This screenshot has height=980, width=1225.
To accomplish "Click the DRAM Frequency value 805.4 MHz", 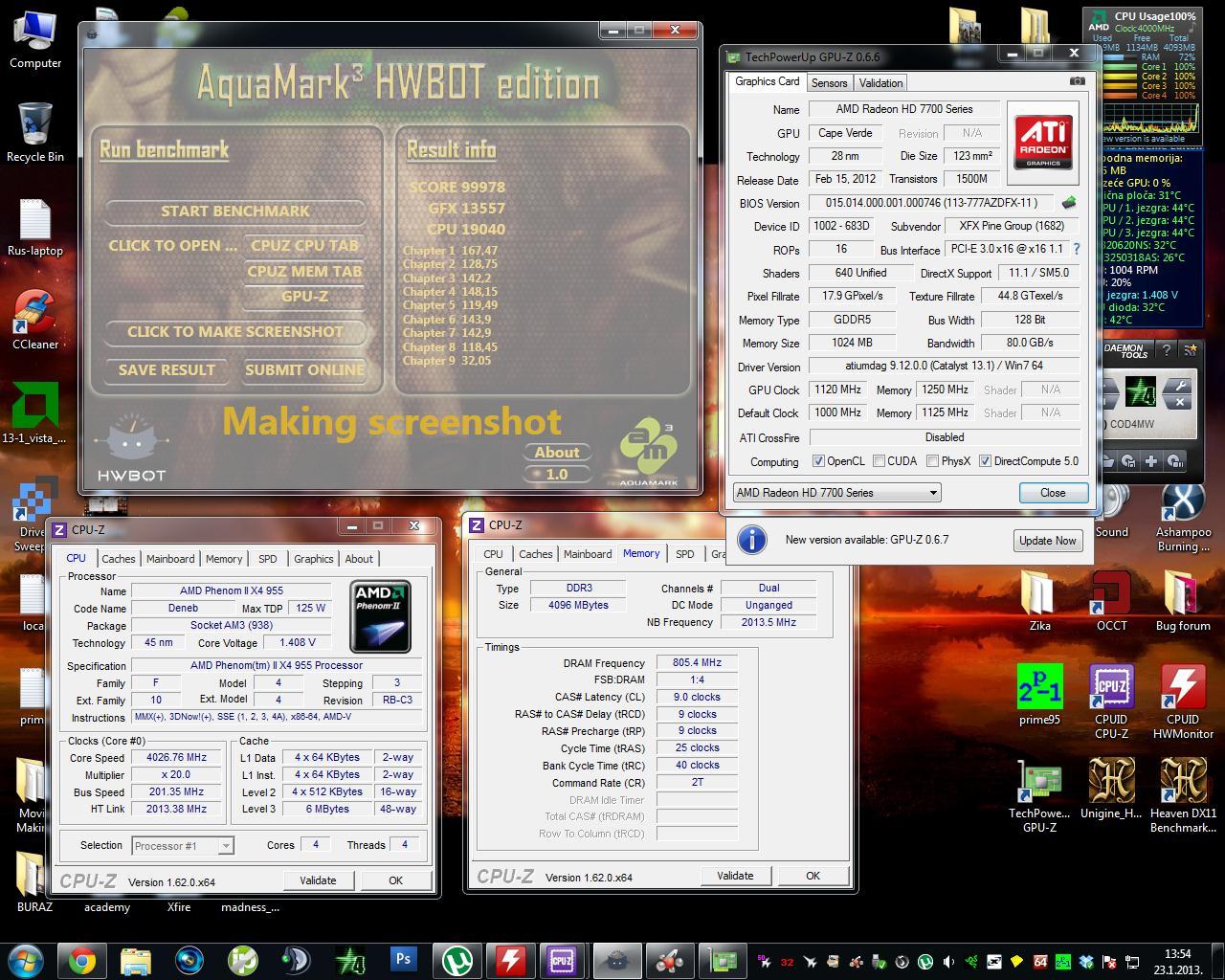I will coord(697,662).
